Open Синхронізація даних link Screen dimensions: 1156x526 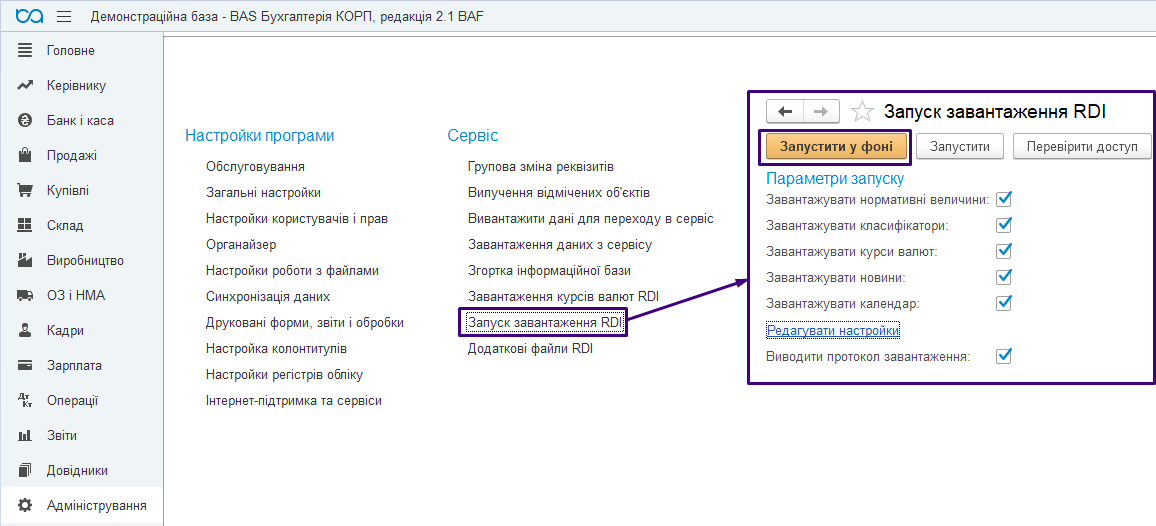tap(268, 297)
